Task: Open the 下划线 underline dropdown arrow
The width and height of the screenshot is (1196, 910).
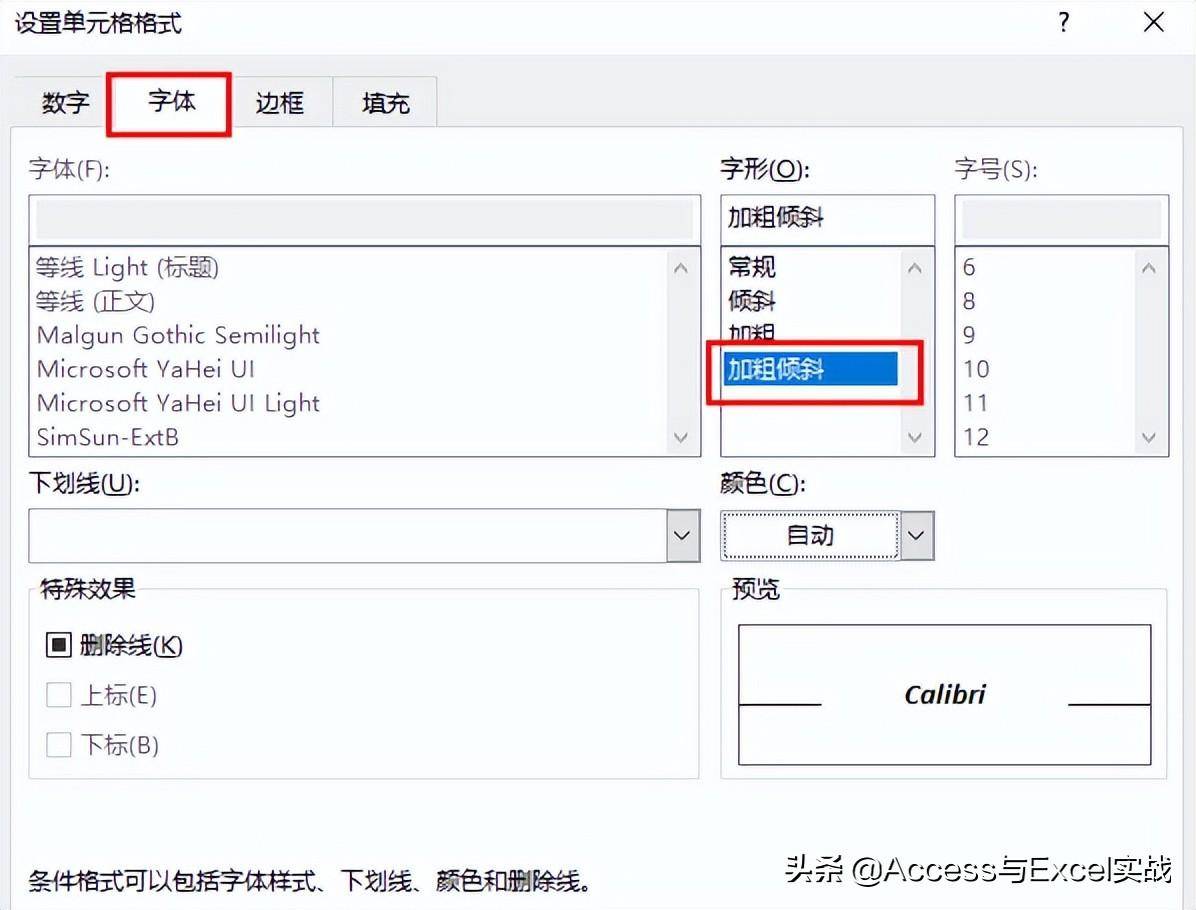Action: click(682, 535)
